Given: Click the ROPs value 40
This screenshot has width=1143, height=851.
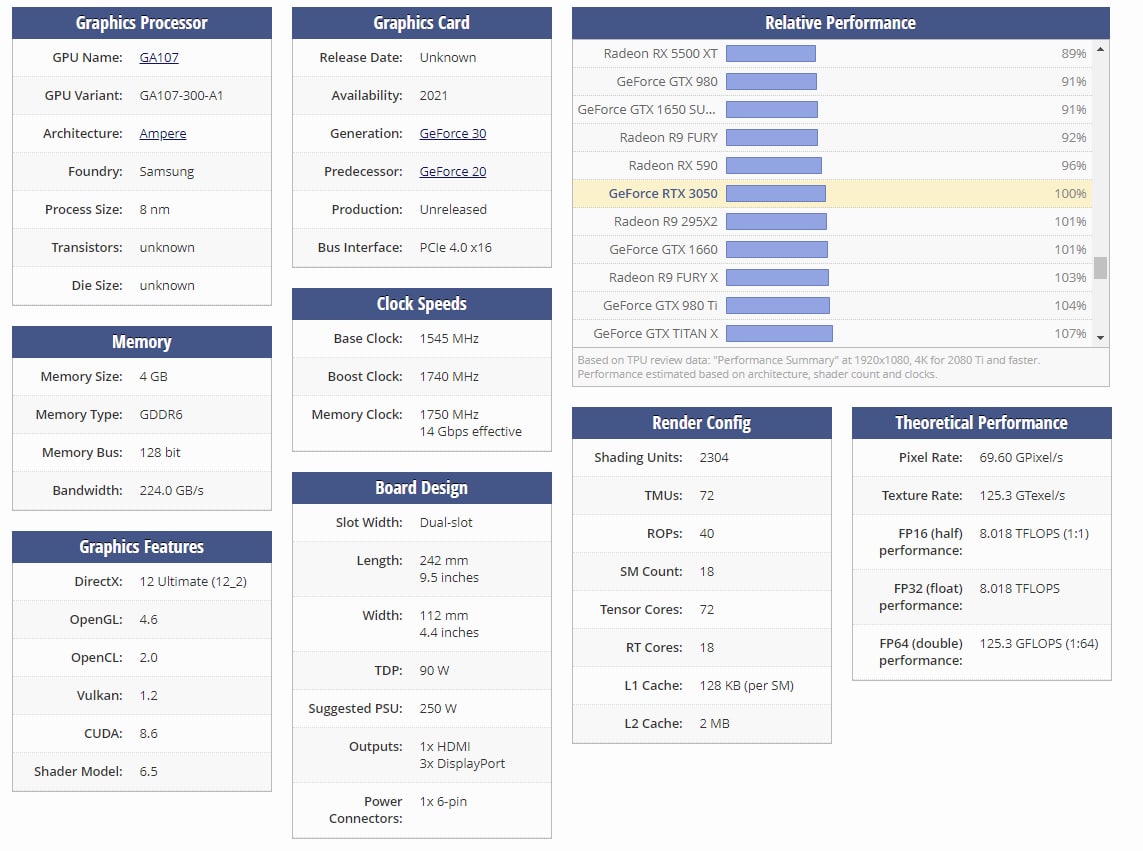Looking at the screenshot, I should pos(707,533).
